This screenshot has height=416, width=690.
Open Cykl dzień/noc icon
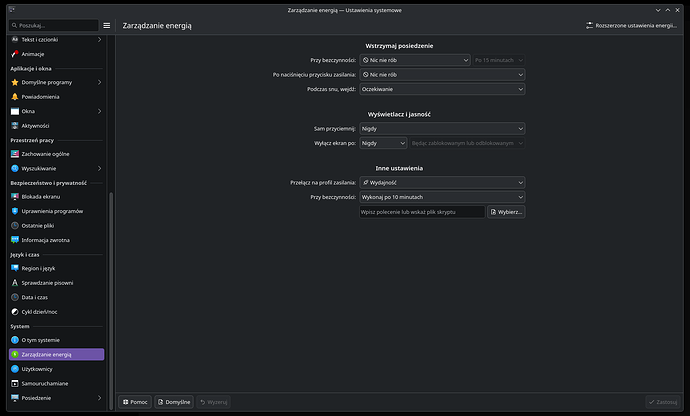point(14,311)
